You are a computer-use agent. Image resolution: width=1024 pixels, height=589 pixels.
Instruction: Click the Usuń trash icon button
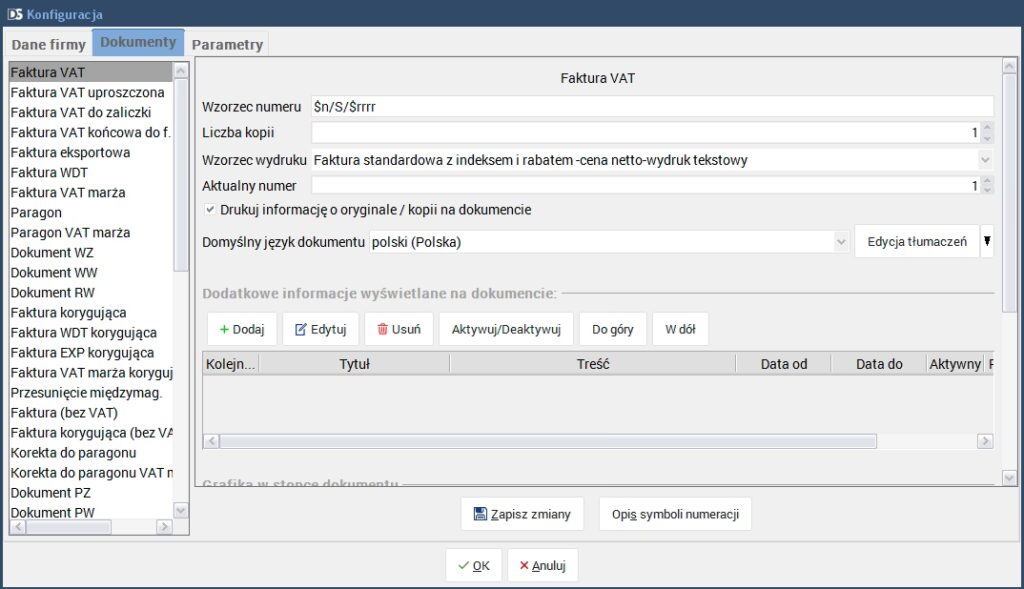point(398,329)
